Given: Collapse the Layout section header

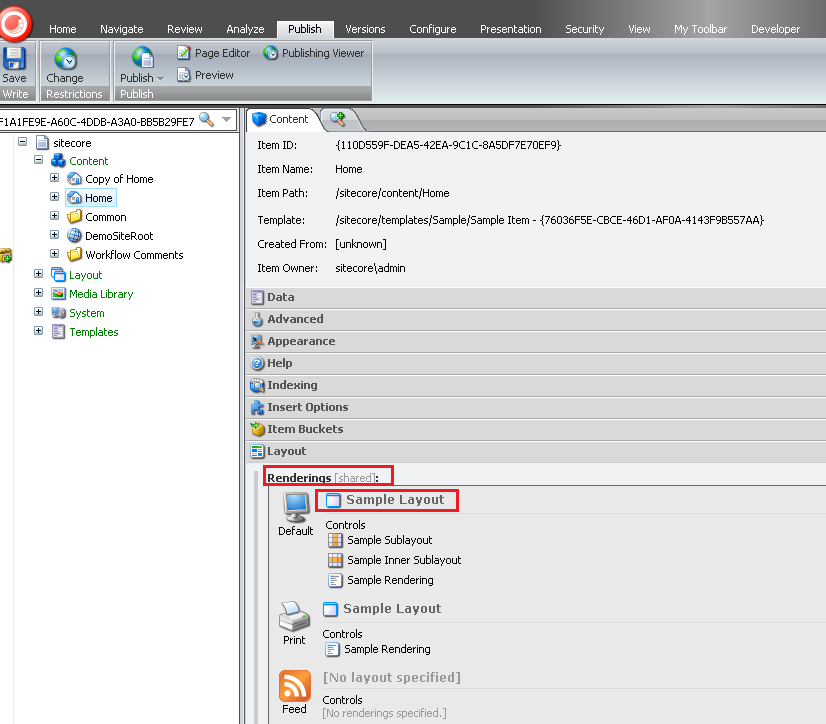Looking at the screenshot, I should [536, 452].
